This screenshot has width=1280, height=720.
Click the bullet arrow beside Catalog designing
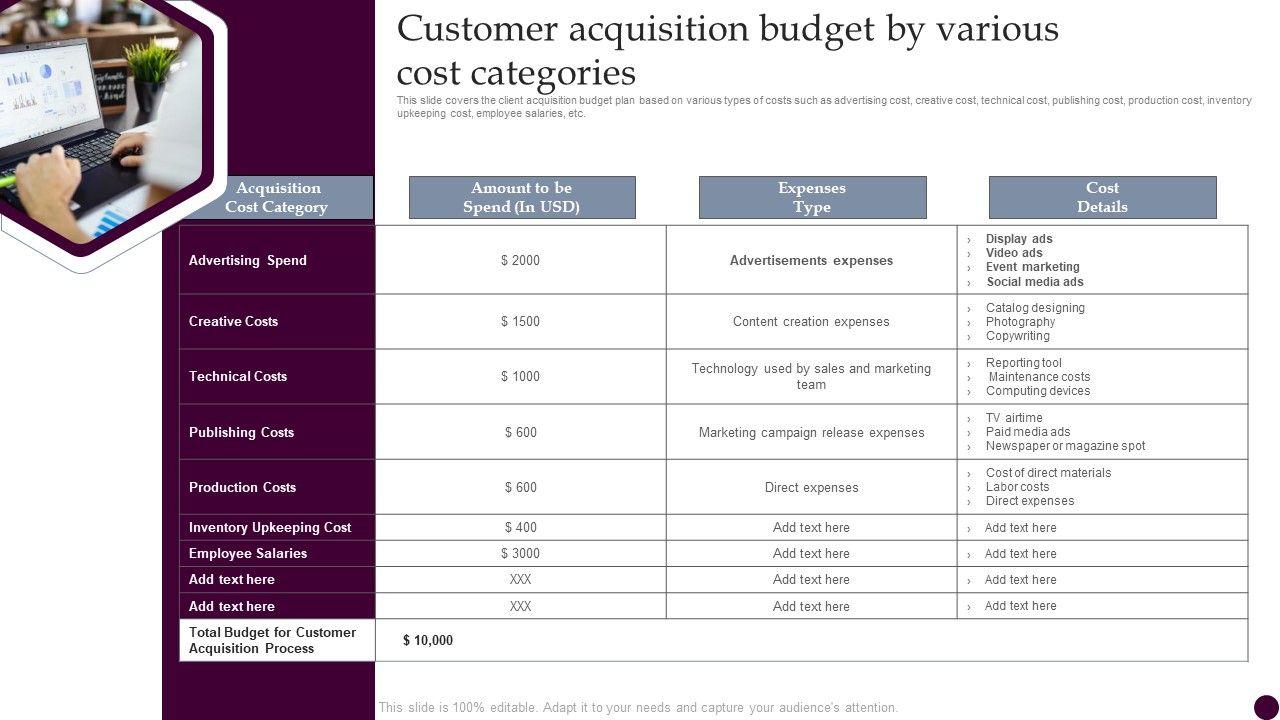[969, 309]
